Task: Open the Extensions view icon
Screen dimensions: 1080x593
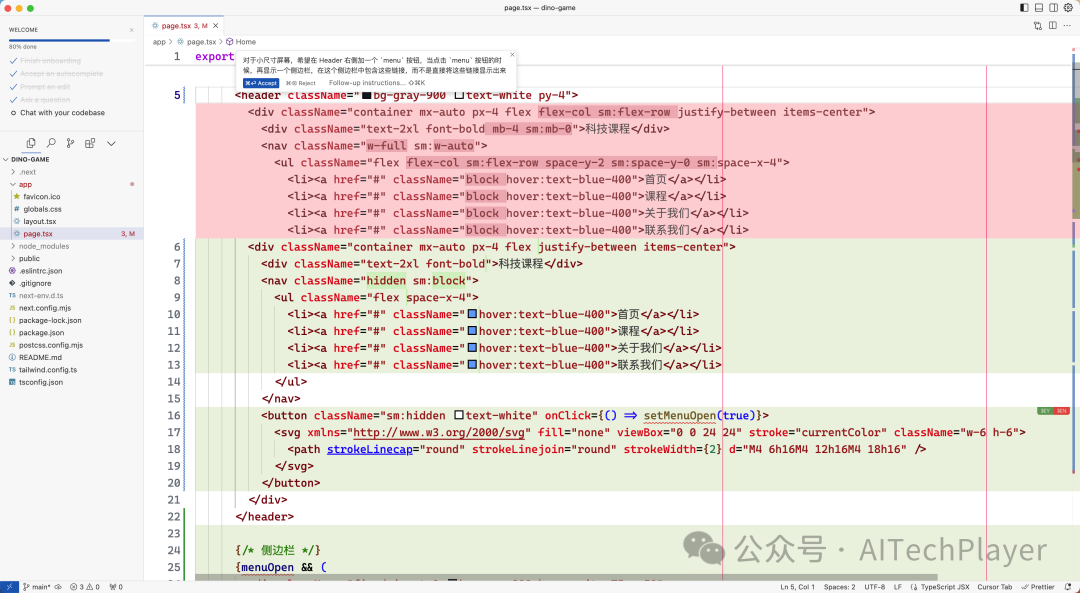Action: point(90,143)
